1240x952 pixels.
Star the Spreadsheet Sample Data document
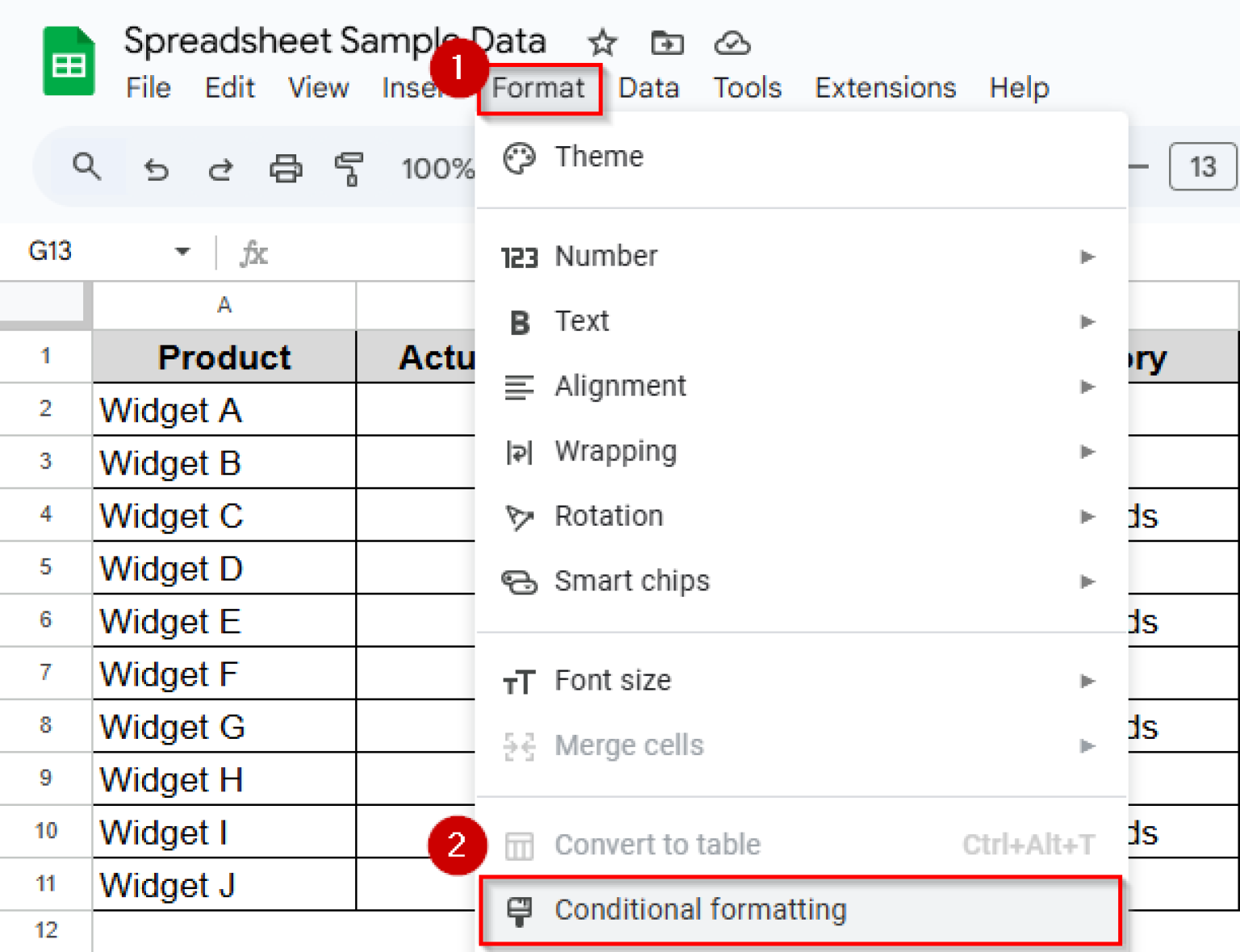click(602, 43)
